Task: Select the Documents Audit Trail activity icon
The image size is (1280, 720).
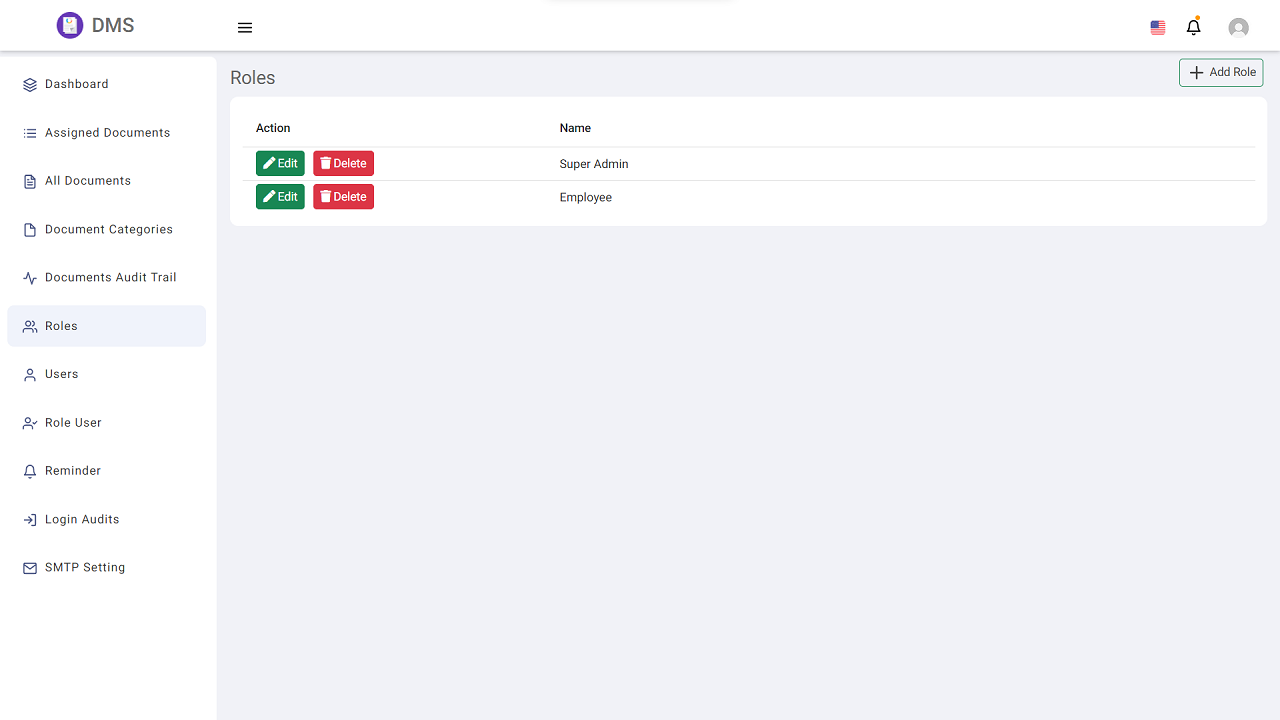Action: pos(29,277)
